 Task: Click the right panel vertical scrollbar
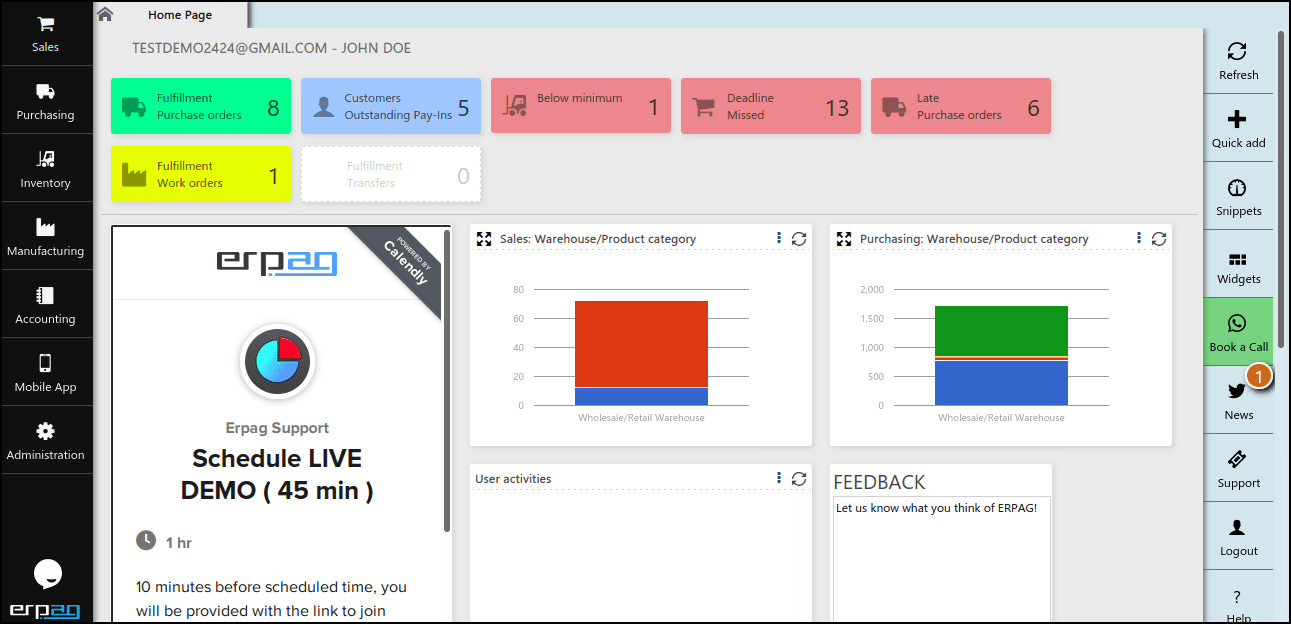click(x=1281, y=190)
